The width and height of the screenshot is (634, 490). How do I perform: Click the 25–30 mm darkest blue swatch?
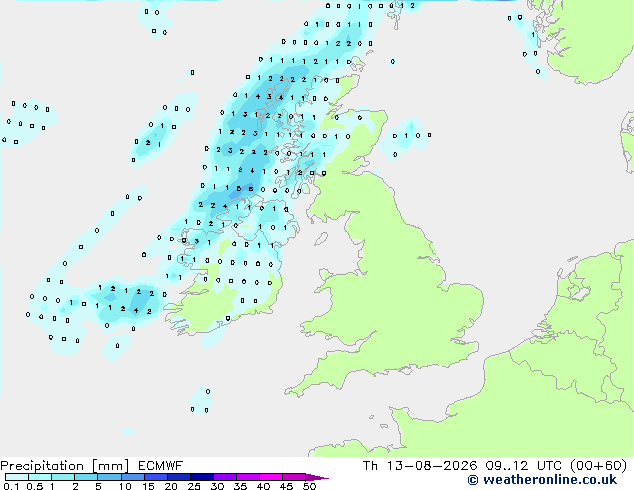[x=201, y=477]
